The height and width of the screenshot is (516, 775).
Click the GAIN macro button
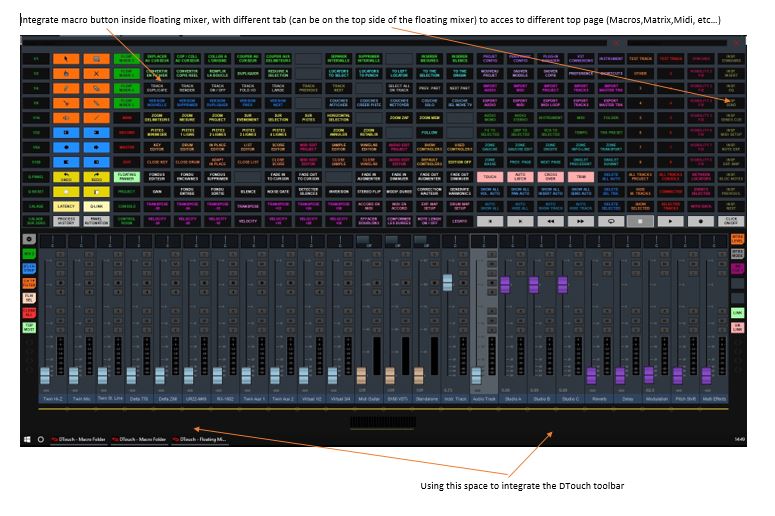(x=157, y=192)
